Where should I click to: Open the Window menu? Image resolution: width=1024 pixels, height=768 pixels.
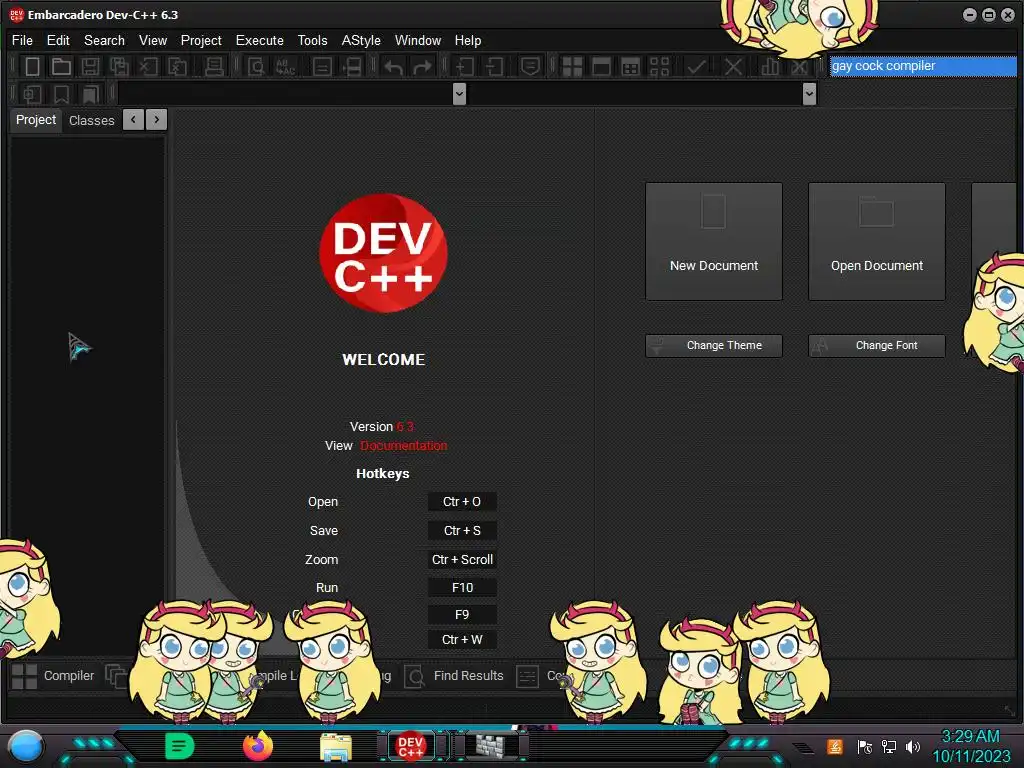[x=418, y=40]
